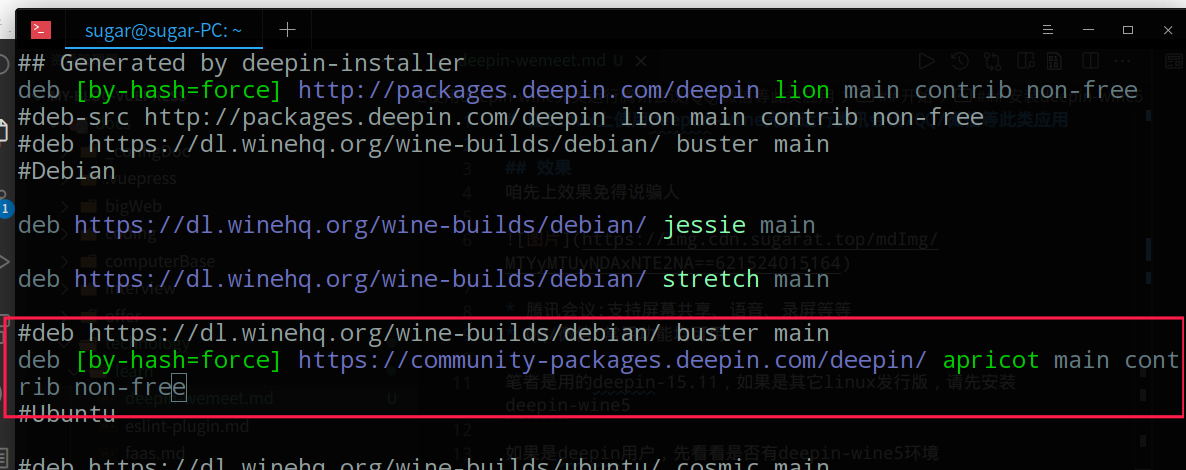Click the community-packages.deepin.com URL in terminal
1186x470 pixels.
click(x=613, y=360)
